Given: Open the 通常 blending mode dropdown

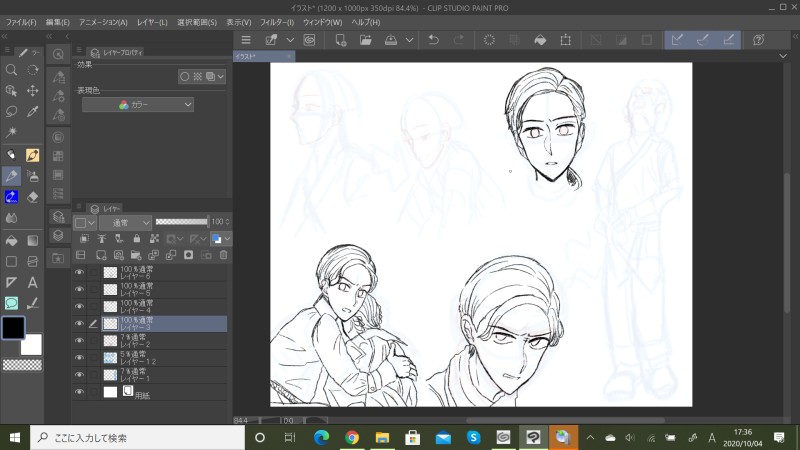Looking at the screenshot, I should (124, 221).
